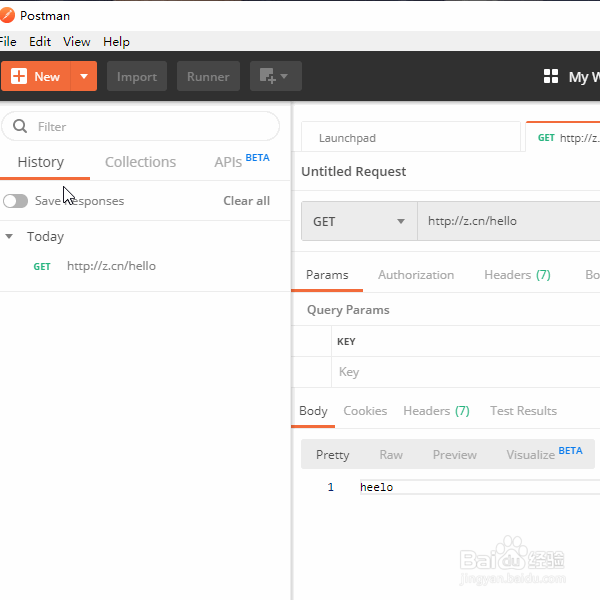Select the response Headers (7) tab

tap(436, 411)
